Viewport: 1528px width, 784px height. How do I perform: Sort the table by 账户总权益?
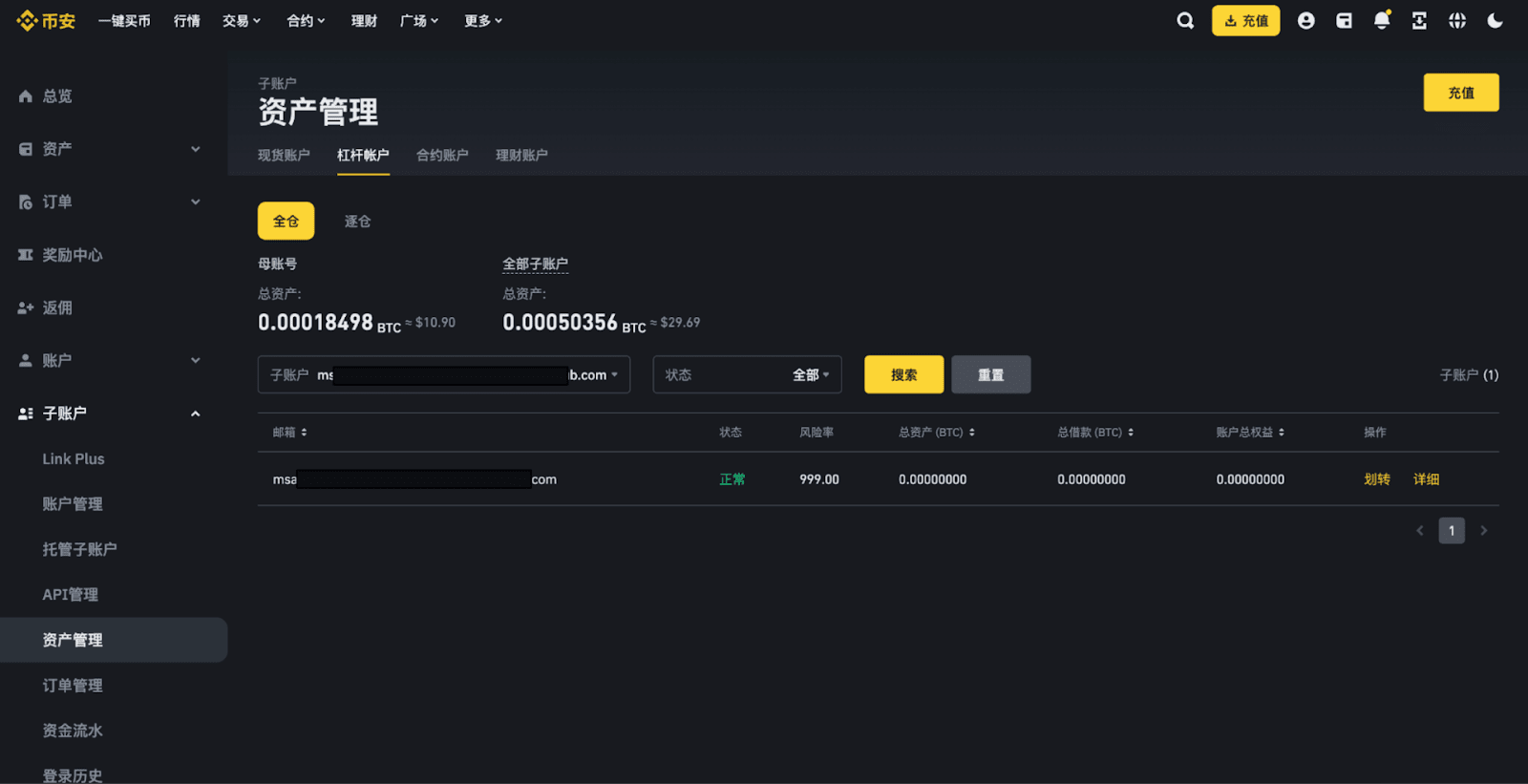click(1250, 433)
